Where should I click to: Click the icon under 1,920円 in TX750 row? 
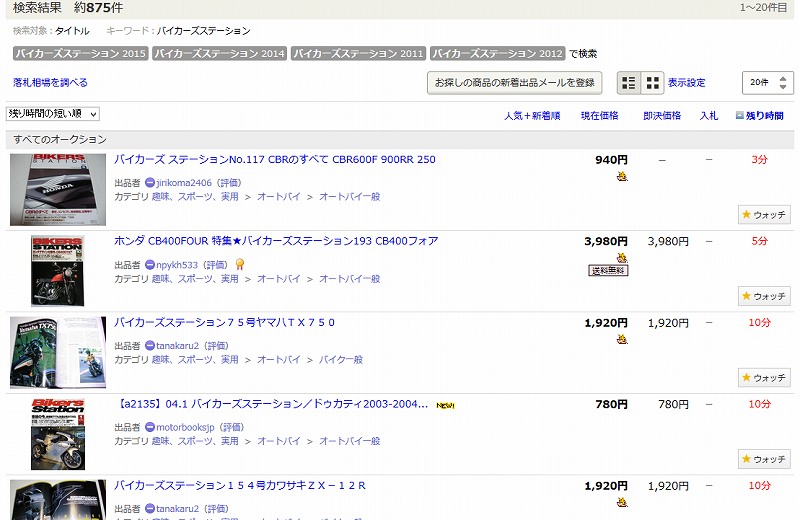point(622,339)
